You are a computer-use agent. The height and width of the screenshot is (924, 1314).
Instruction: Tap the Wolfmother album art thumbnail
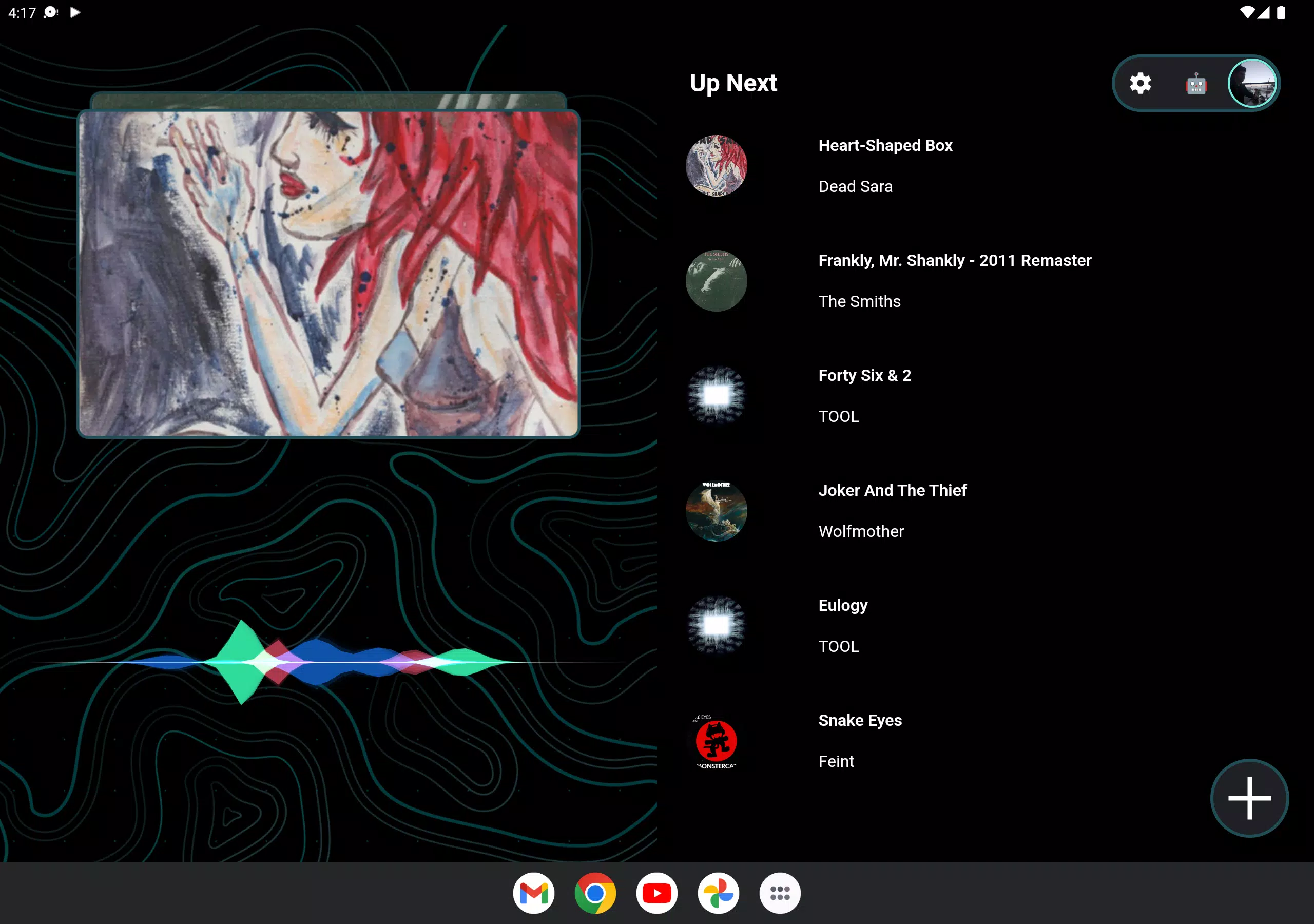(x=716, y=511)
